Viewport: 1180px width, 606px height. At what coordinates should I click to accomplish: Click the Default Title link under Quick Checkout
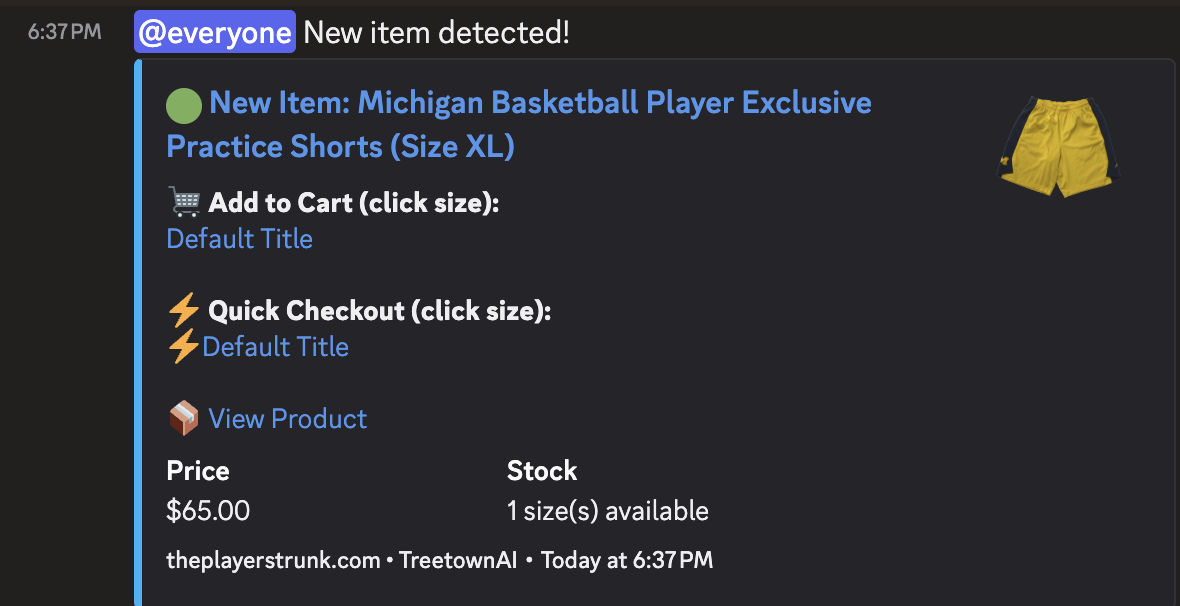point(275,347)
